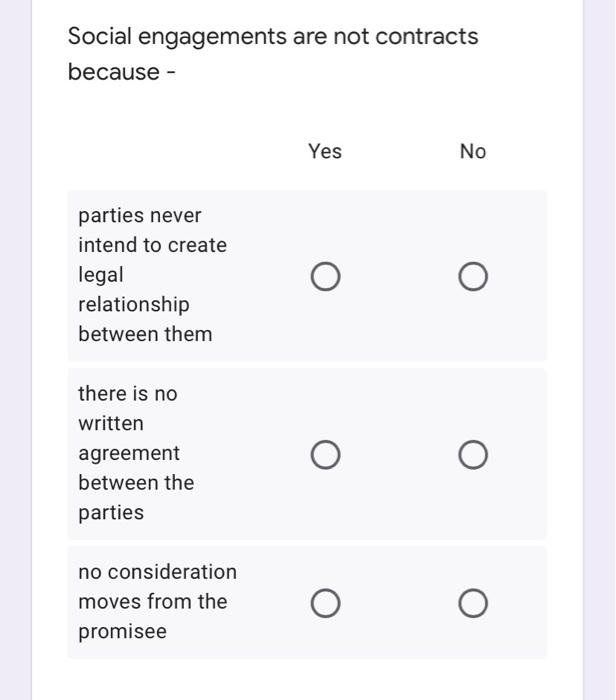Click the "between them" text in first row
This screenshot has height=700, width=616.
click(x=145, y=334)
